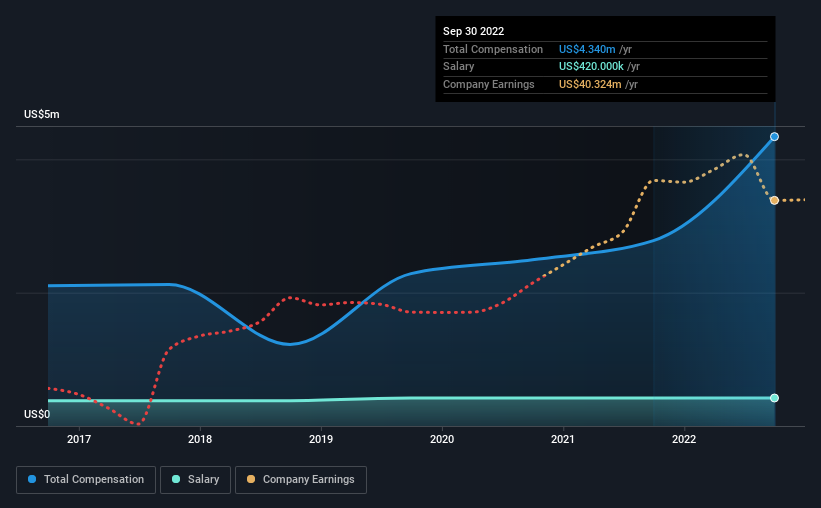Screen dimensions: 821x508
Task: Click the Total Compensation tooltip row label
Action: [x=493, y=49]
